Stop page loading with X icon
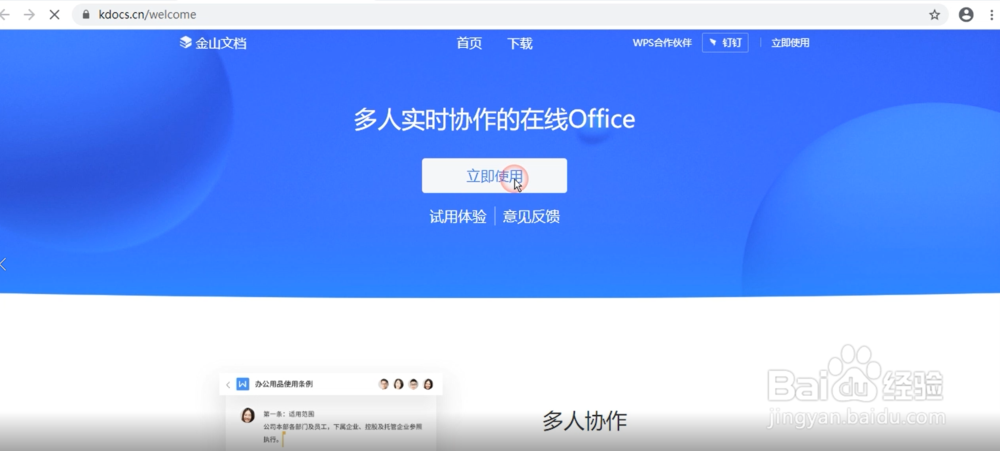This screenshot has height=451, width=1000. click(x=54, y=14)
